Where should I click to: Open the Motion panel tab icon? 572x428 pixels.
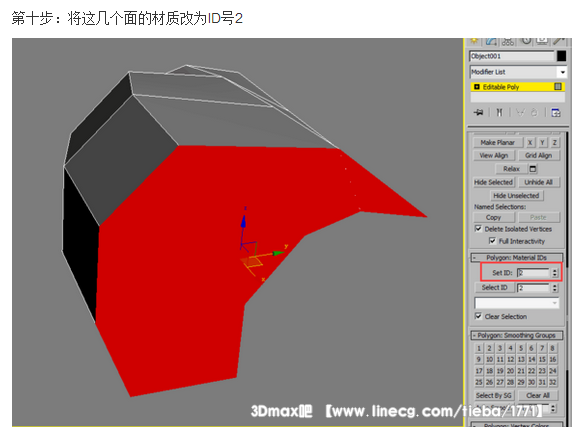[x=526, y=41]
